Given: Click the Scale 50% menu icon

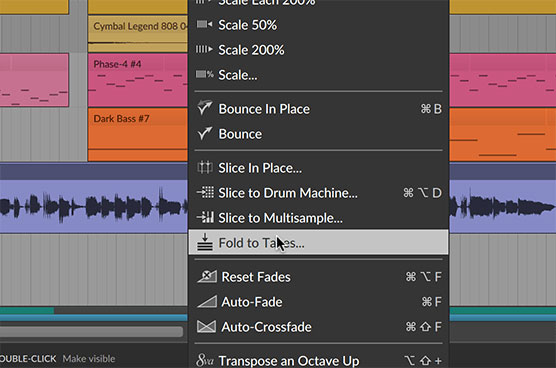Looking at the screenshot, I should 205,24.
